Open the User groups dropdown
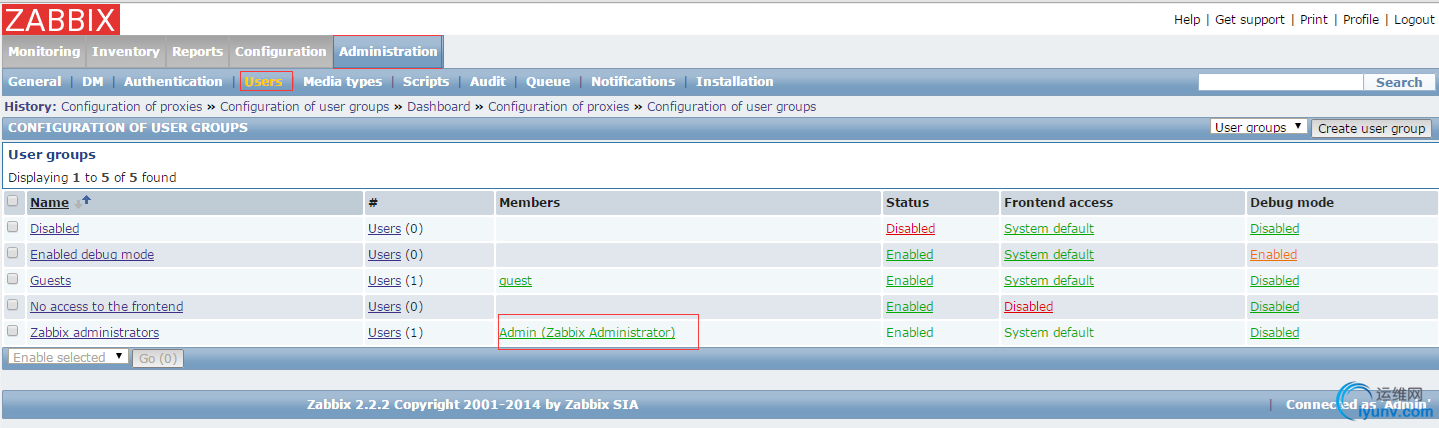Viewport: 1439px width, 428px height. pyautogui.click(x=1258, y=127)
